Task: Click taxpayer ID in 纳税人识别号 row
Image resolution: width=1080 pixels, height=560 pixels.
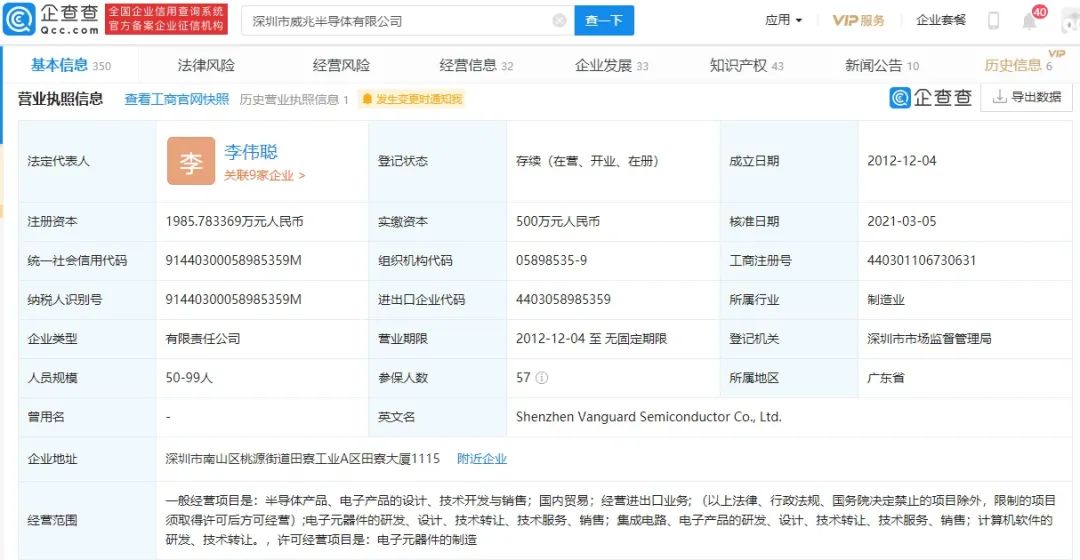Action: click(x=233, y=300)
